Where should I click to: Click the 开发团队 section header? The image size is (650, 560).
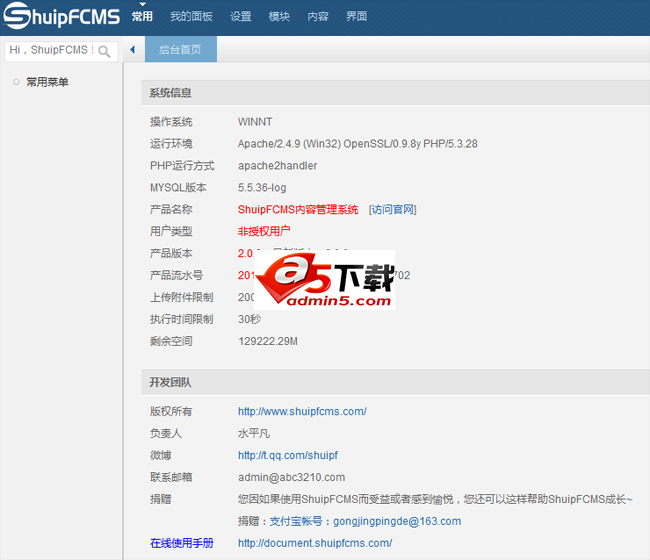170,382
